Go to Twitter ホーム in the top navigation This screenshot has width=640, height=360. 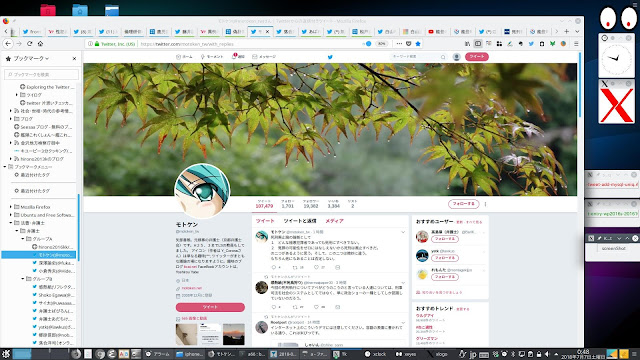tap(184, 57)
